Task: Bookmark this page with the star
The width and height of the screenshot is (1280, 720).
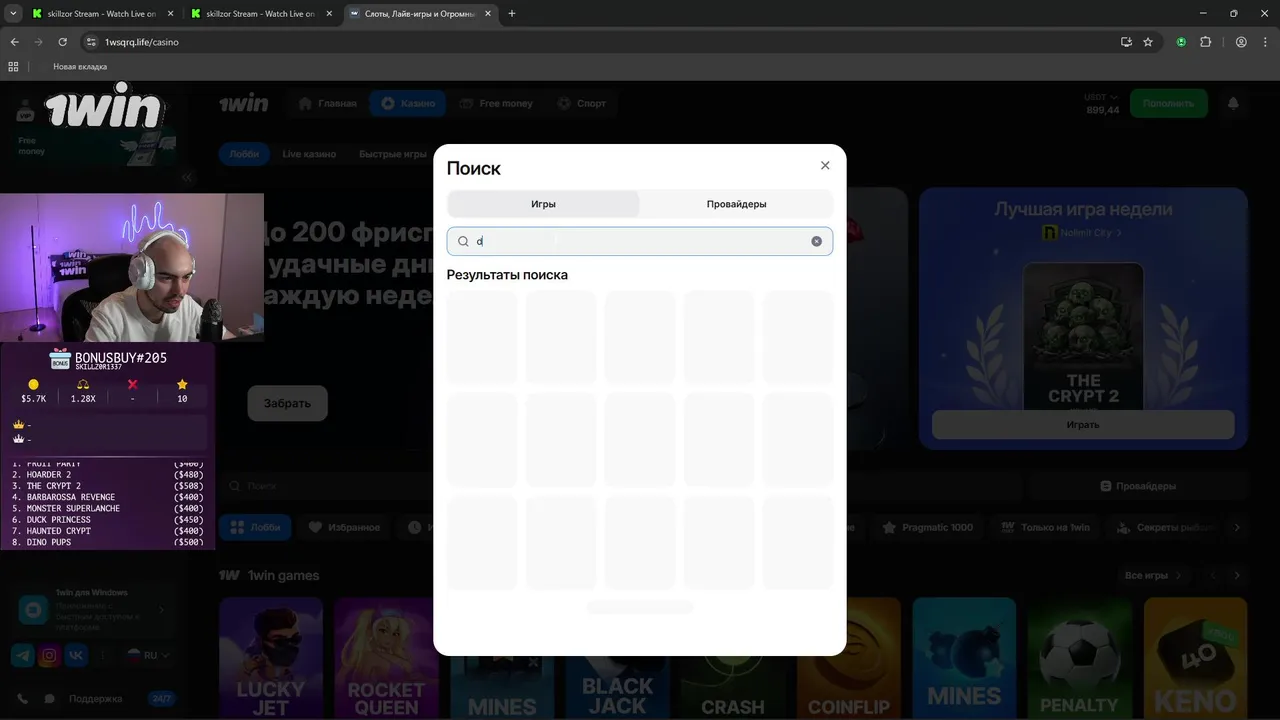Action: pyautogui.click(x=1148, y=42)
